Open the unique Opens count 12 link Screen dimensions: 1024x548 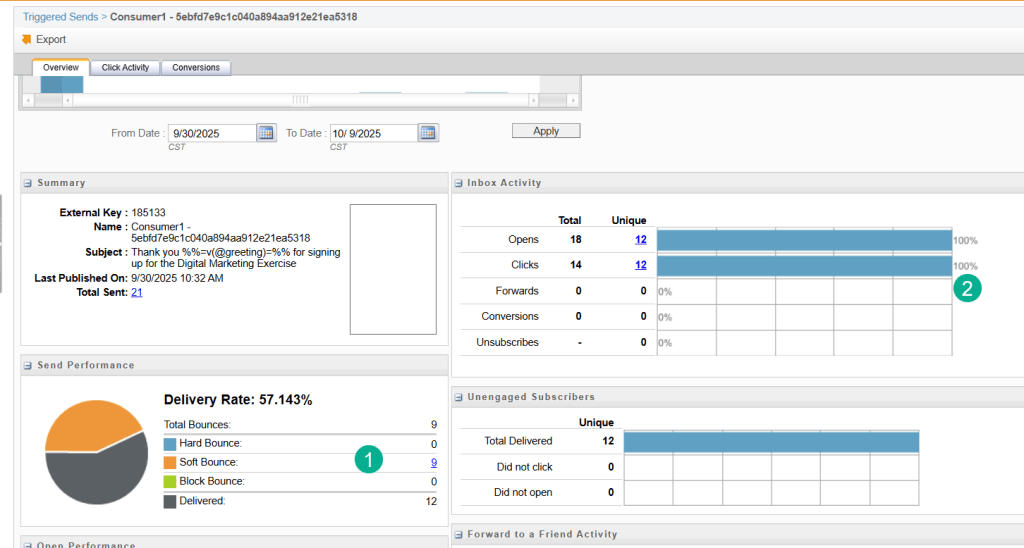point(640,240)
